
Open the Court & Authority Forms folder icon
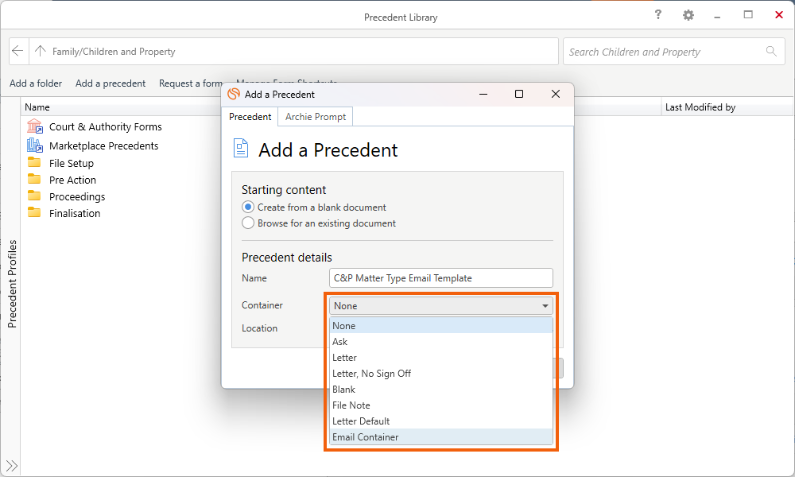coord(35,127)
